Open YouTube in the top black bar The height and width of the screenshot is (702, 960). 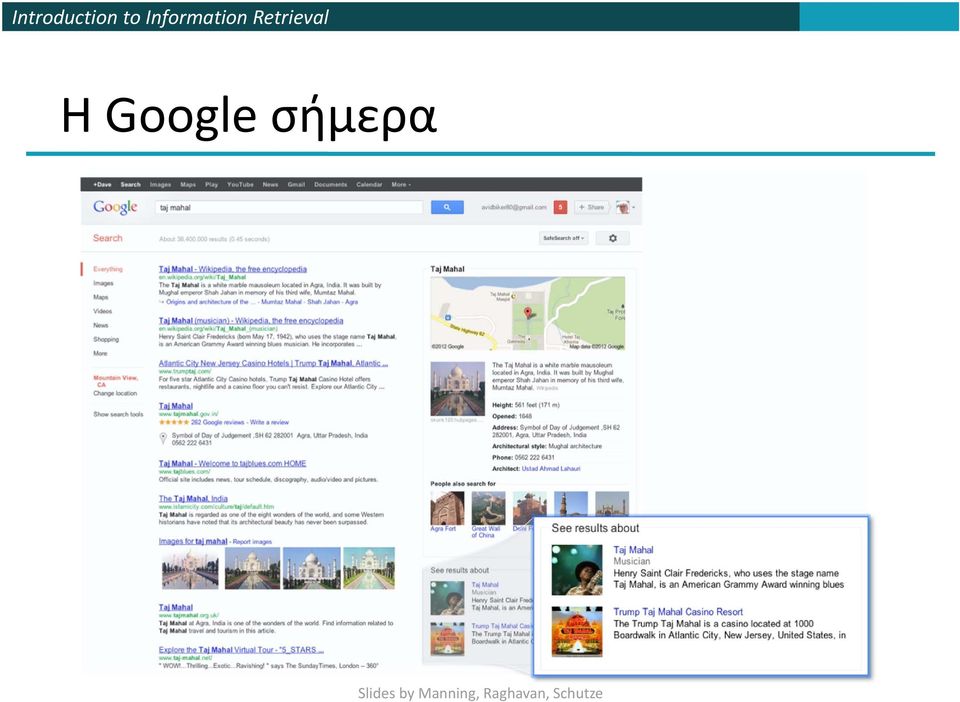coord(240,184)
